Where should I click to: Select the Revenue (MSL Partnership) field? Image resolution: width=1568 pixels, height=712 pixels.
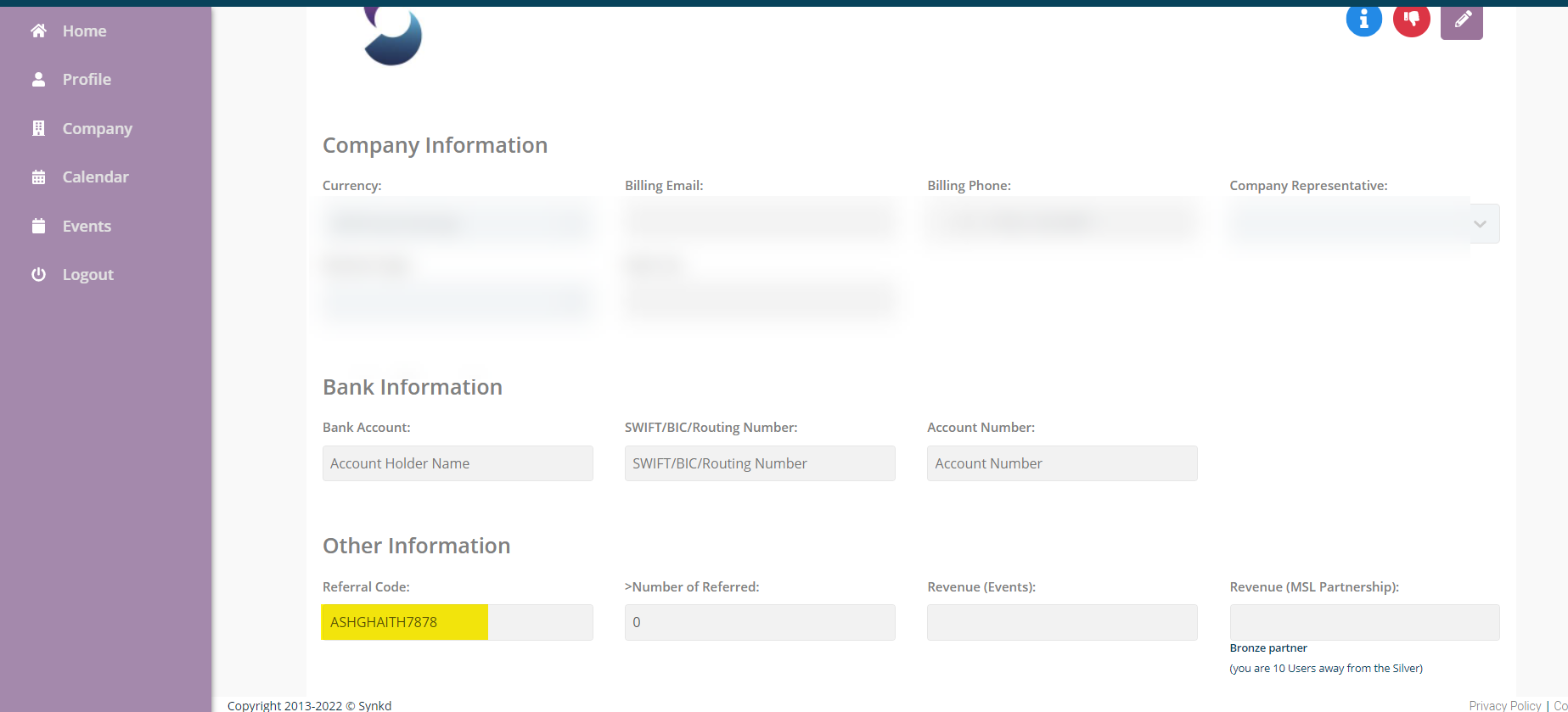(1364, 622)
